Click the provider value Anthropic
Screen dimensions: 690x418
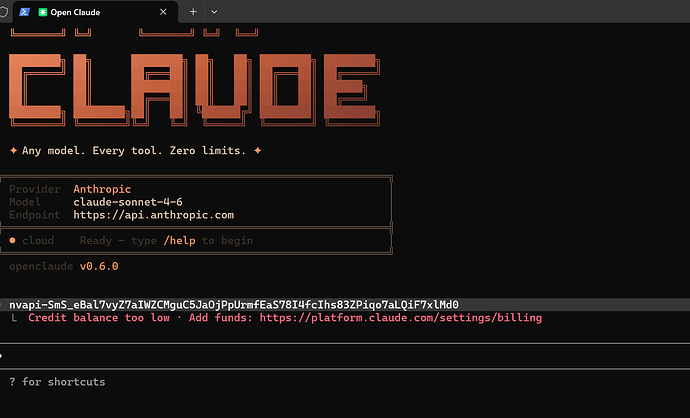pos(102,189)
